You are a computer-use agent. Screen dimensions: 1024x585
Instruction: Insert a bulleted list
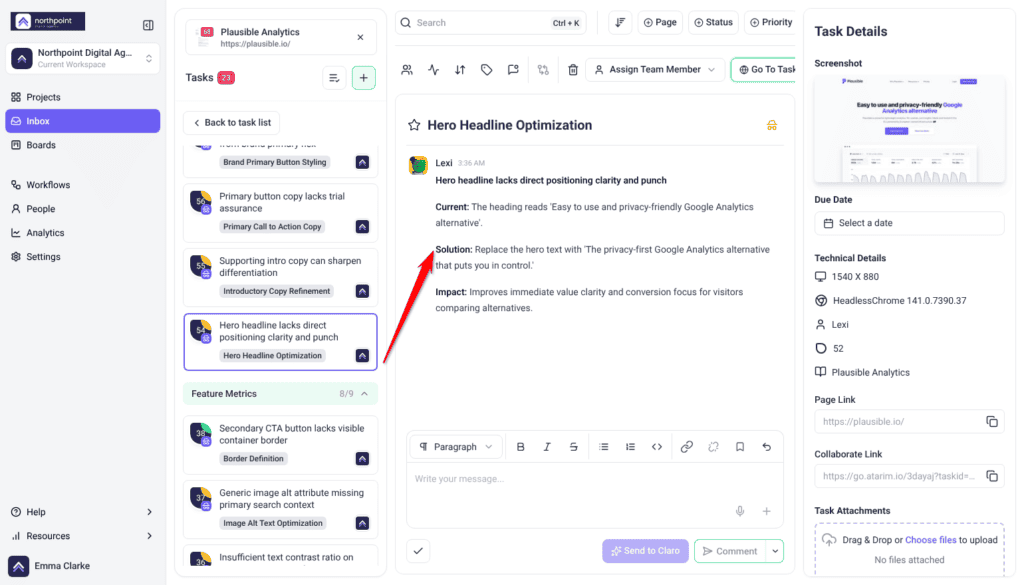[x=603, y=447]
